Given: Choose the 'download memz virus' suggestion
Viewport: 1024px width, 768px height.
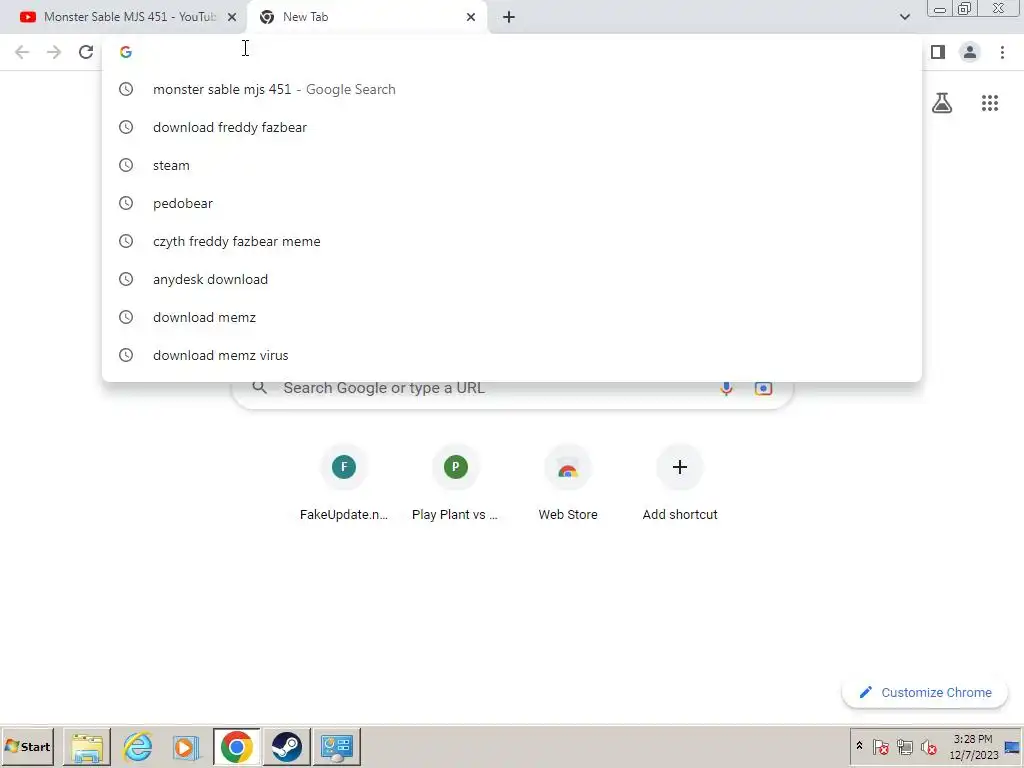Looking at the screenshot, I should [x=511, y=355].
